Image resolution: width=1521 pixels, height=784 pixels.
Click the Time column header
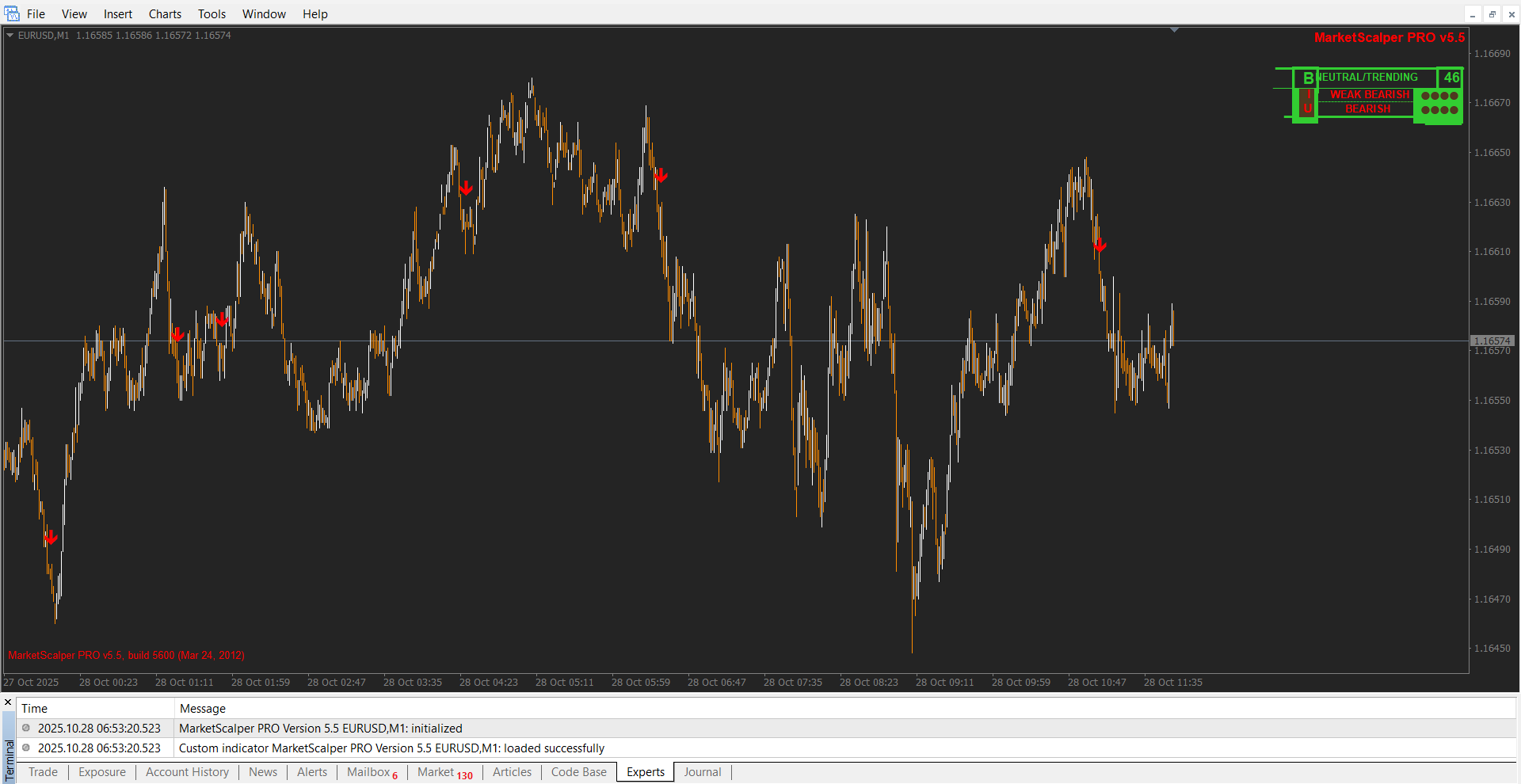click(x=95, y=708)
